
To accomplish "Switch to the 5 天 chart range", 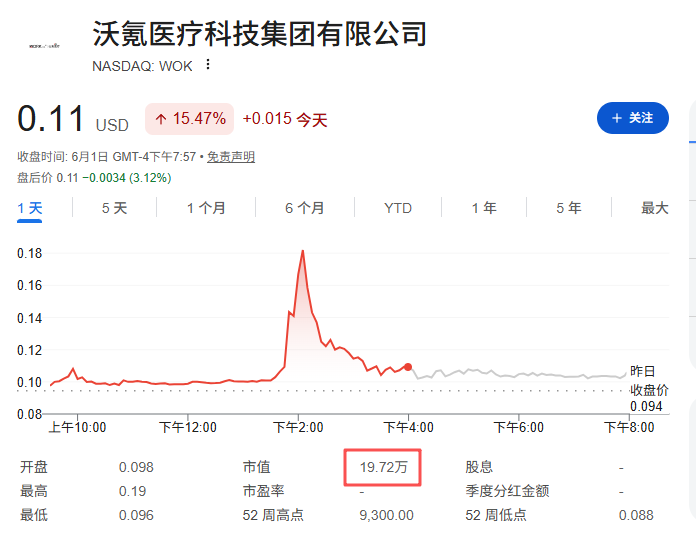I will (115, 208).
